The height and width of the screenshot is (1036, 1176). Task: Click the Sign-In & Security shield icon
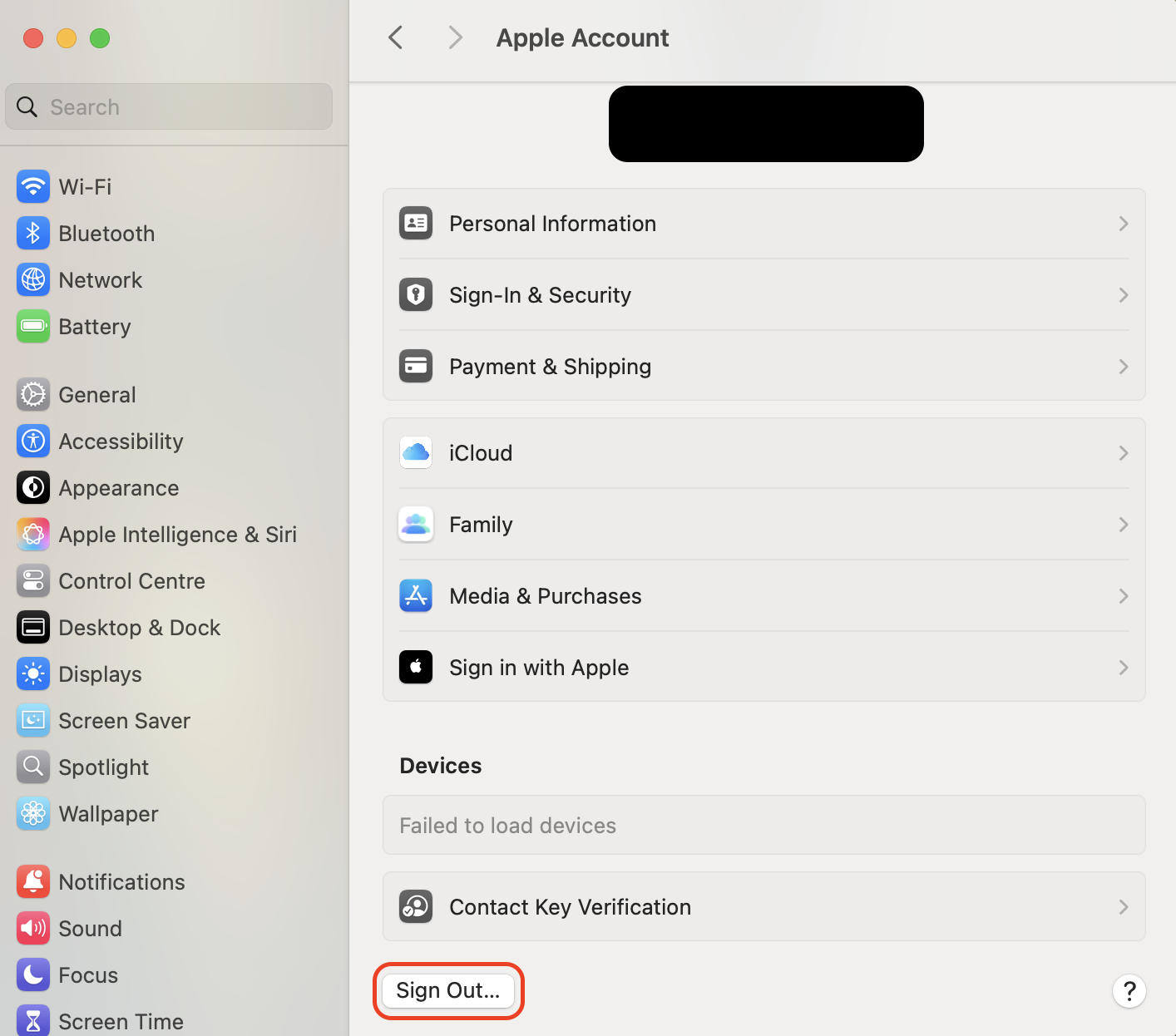tap(416, 295)
